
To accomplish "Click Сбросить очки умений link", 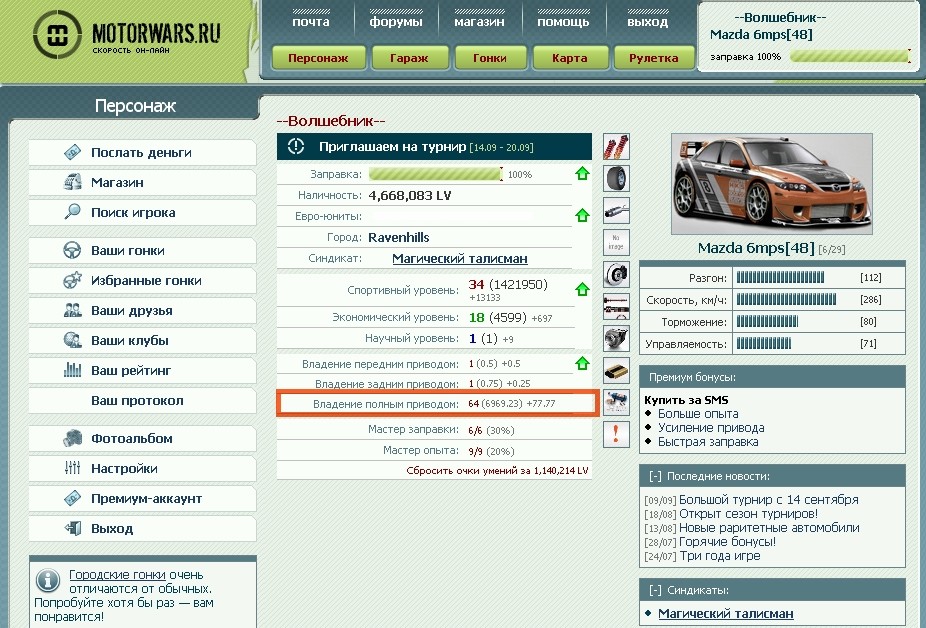I will click(x=497, y=471).
